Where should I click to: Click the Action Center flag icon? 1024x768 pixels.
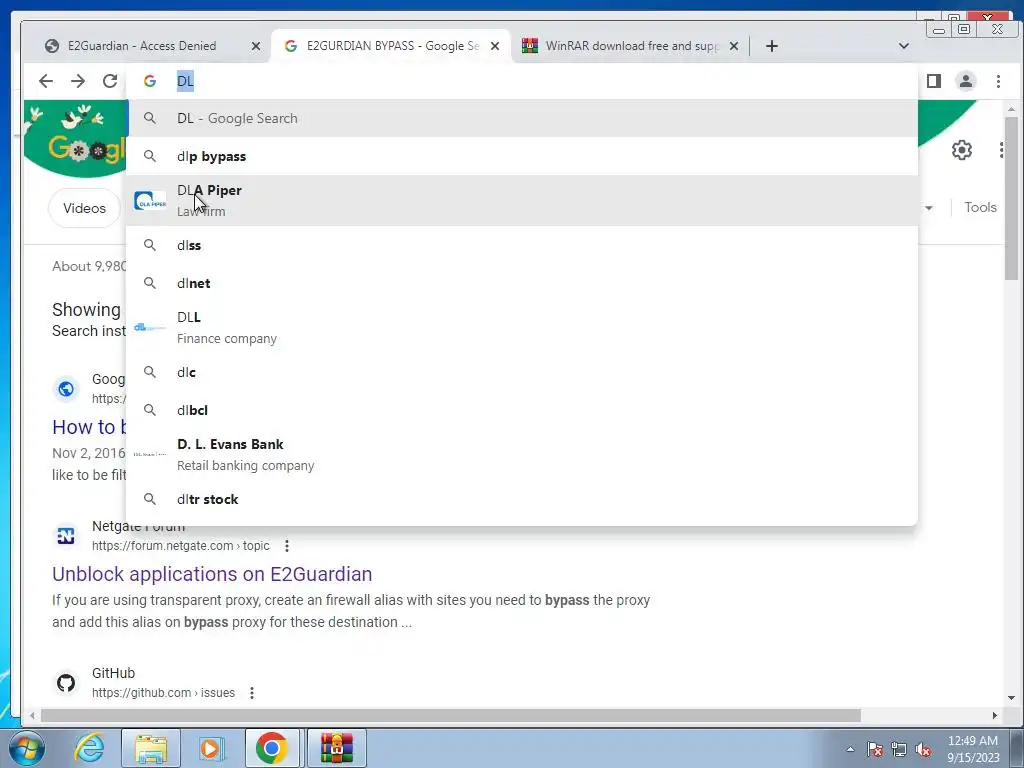coord(875,749)
